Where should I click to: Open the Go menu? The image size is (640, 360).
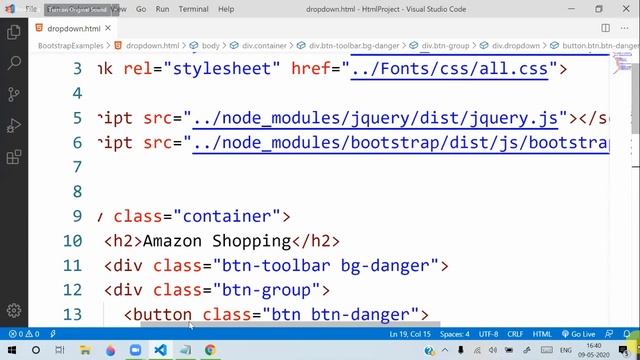pyautogui.click(x=141, y=9)
